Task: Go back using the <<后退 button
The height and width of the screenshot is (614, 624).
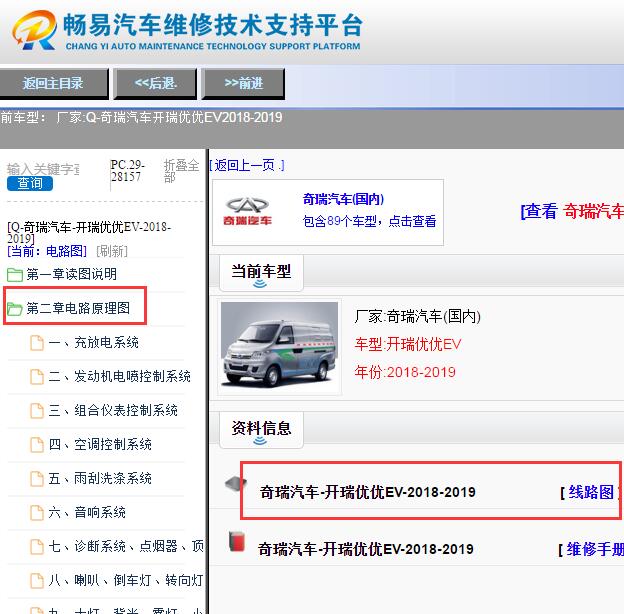Action: coord(155,84)
